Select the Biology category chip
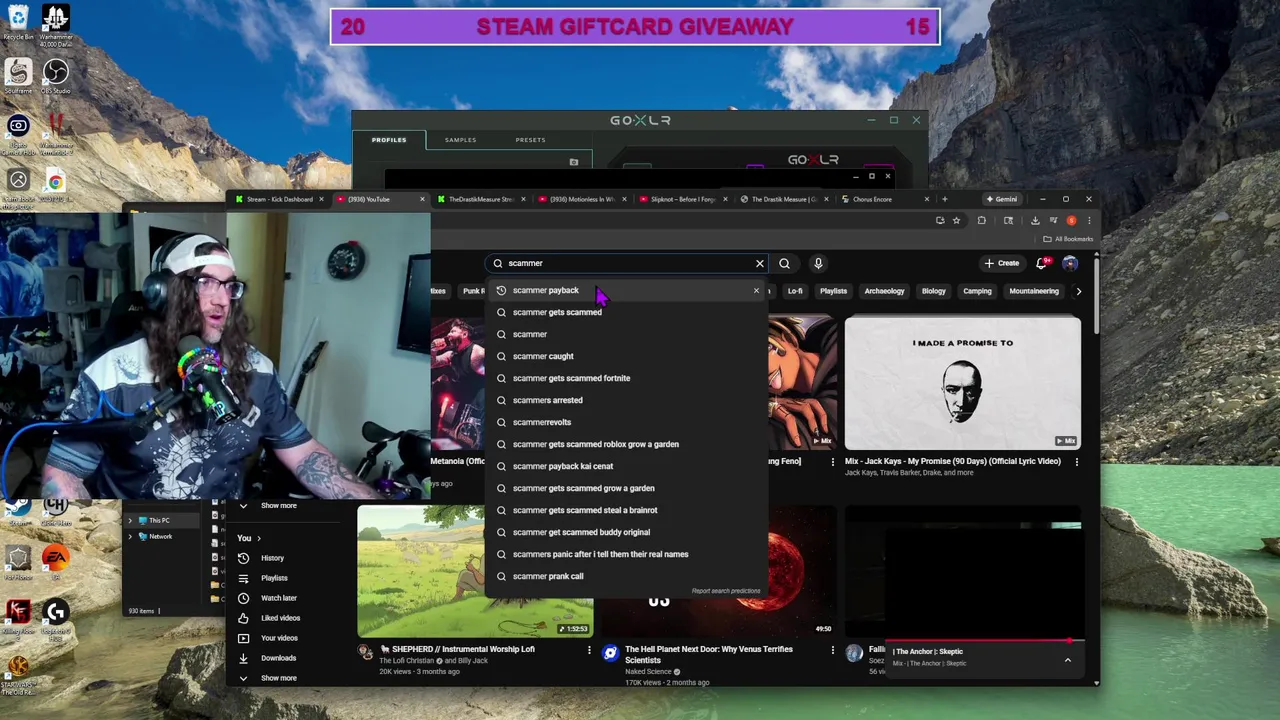Screen dimensions: 1280x720 pyautogui.click(x=933, y=291)
